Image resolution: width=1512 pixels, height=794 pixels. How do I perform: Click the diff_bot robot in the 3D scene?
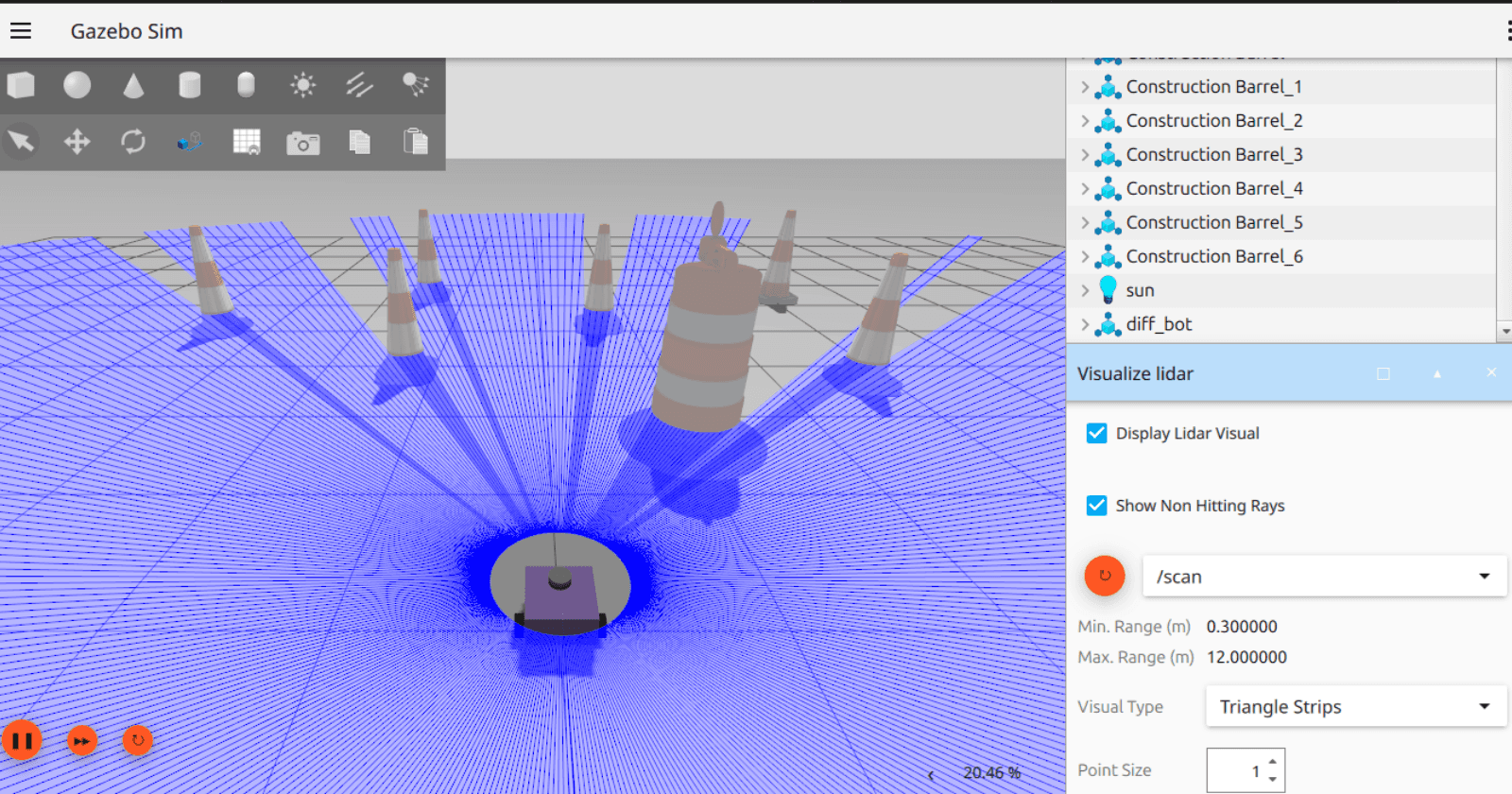[560, 601]
